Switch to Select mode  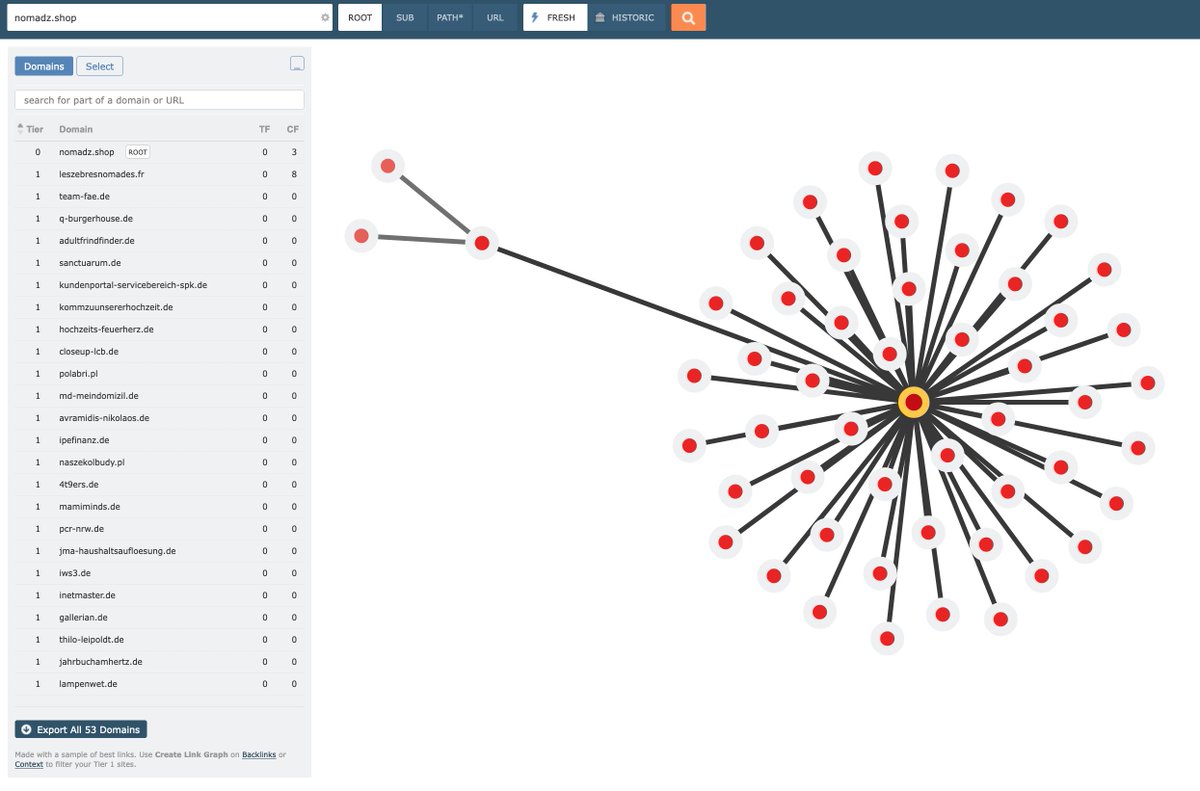click(x=99, y=65)
